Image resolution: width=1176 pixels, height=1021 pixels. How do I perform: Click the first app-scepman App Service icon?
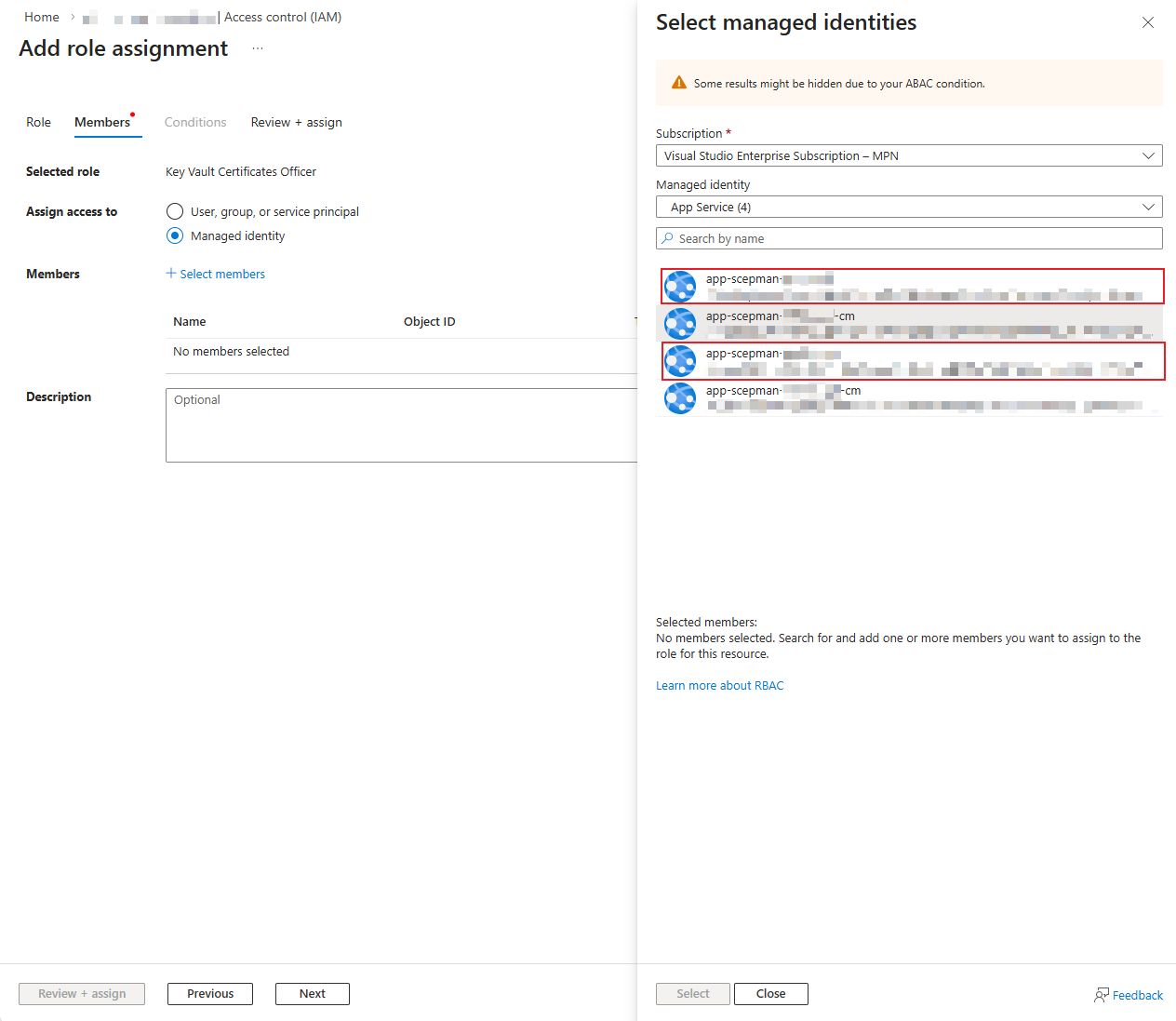click(680, 287)
